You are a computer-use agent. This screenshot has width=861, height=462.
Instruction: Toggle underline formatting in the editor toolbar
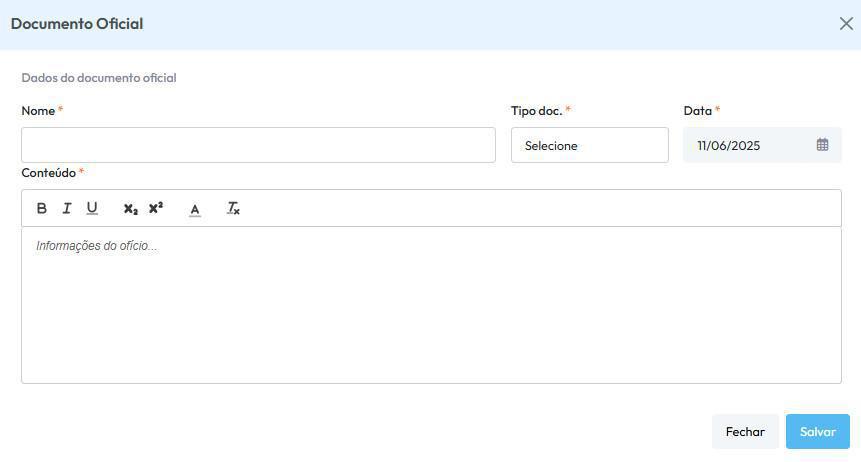coord(92,208)
